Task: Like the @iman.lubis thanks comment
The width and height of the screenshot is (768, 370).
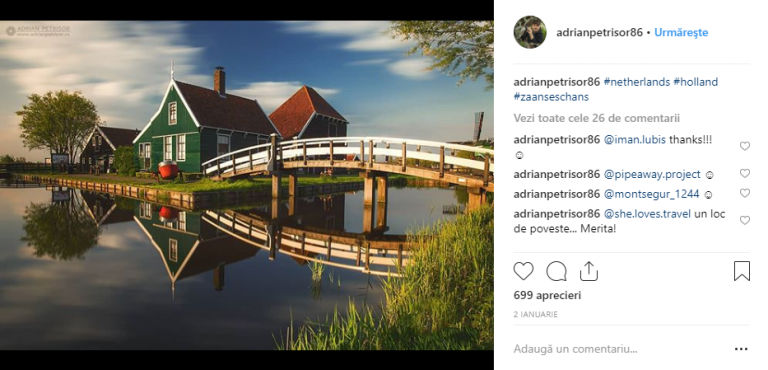Action: [744, 146]
